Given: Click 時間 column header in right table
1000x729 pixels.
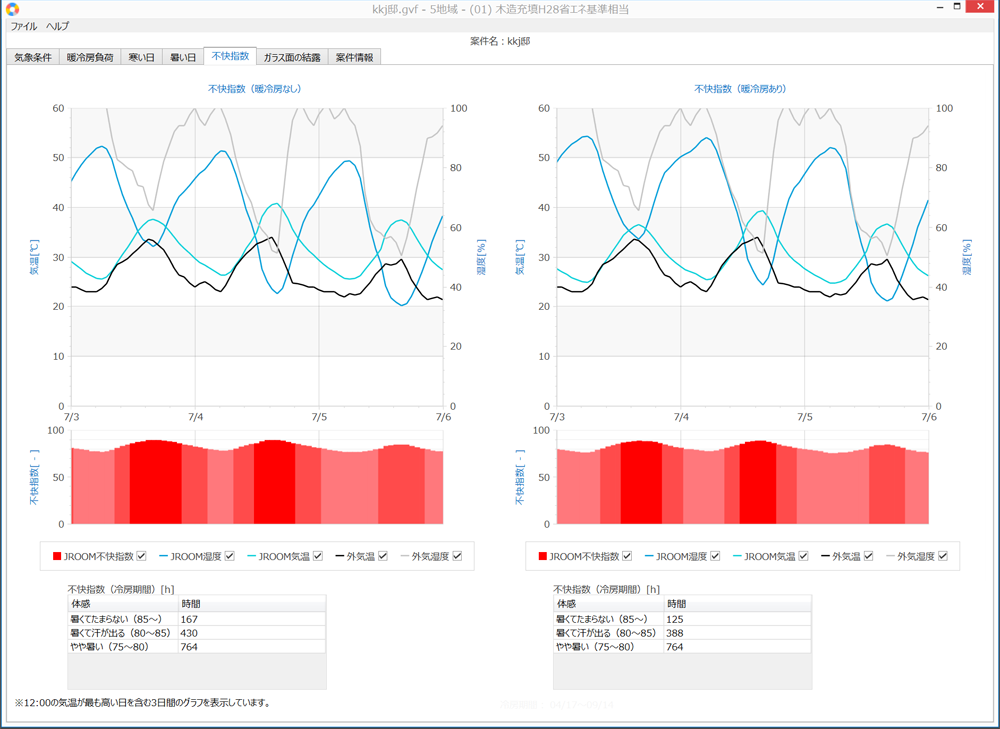Looking at the screenshot, I should [x=738, y=603].
